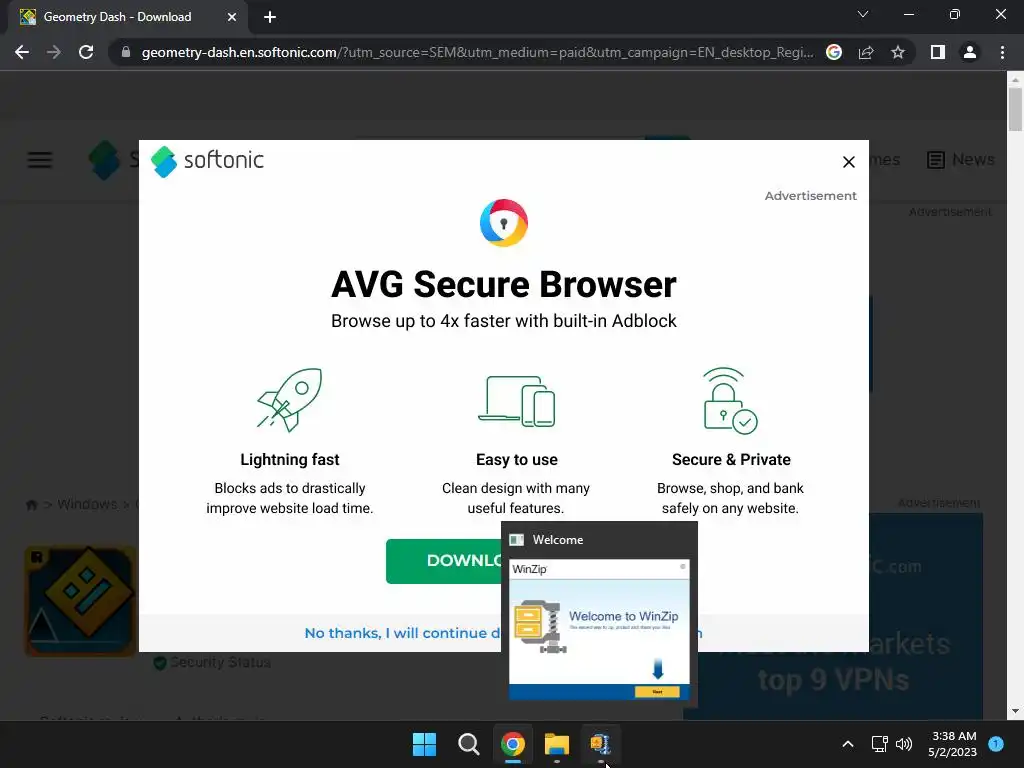The height and width of the screenshot is (768, 1024).
Task: Open the Windows Start menu
Action: coord(424,744)
